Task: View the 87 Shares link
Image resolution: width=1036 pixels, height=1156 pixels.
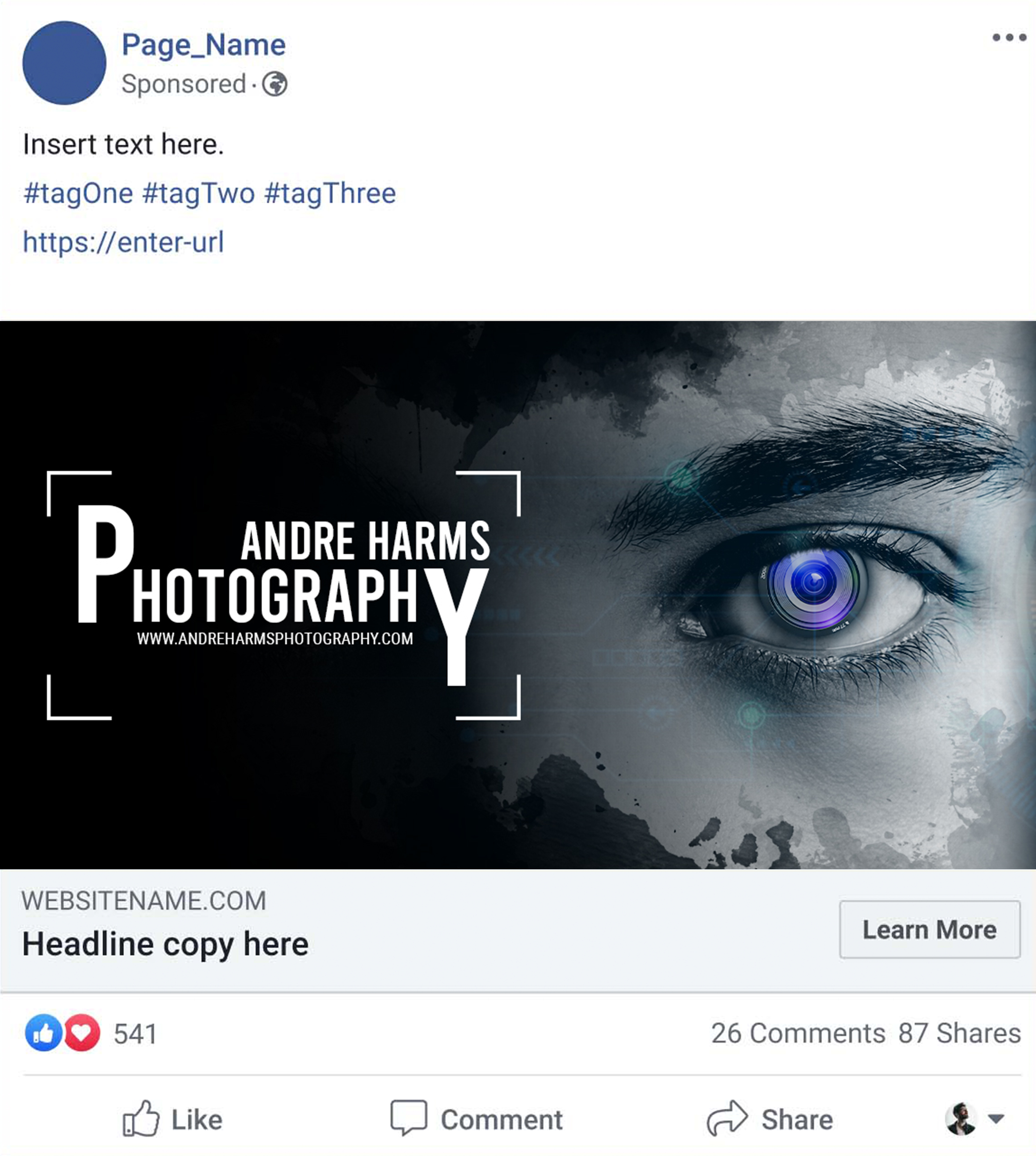Action: click(959, 1033)
